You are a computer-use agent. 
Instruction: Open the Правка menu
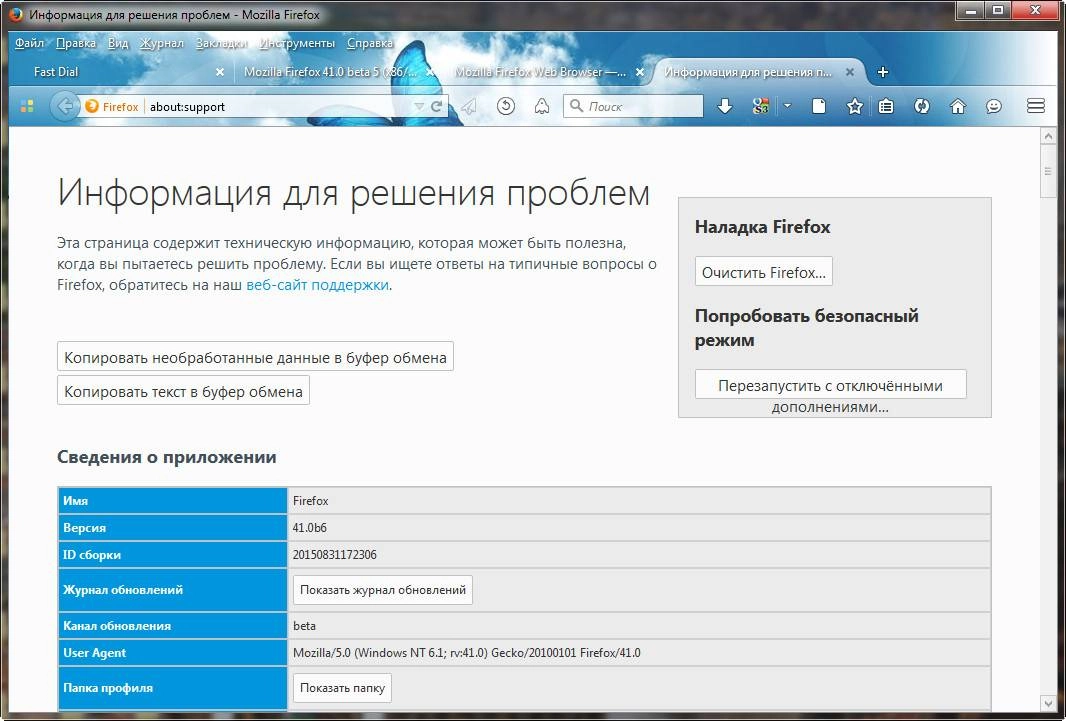[x=75, y=43]
